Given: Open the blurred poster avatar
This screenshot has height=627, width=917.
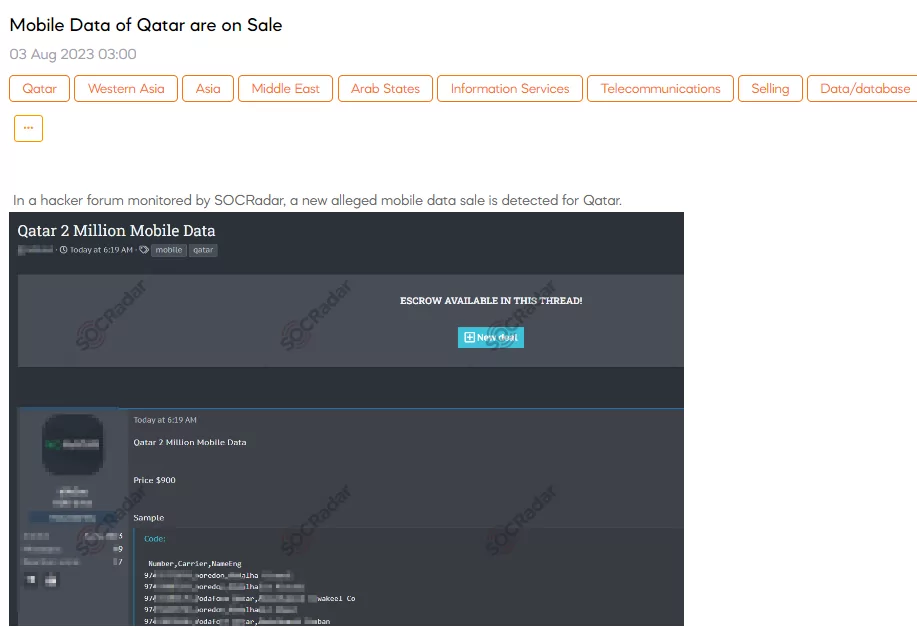Looking at the screenshot, I should [73, 445].
